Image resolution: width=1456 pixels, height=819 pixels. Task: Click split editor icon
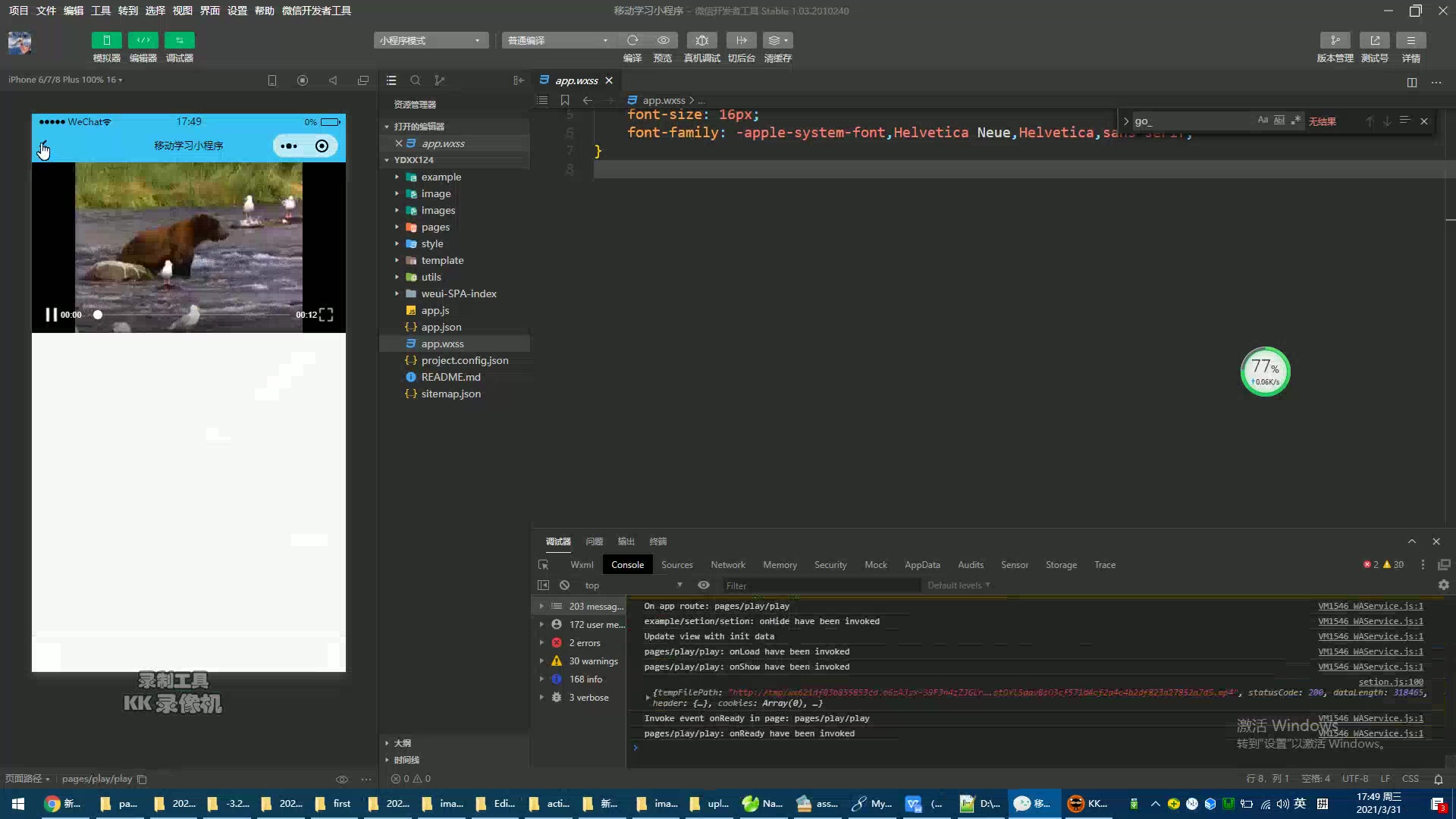pyautogui.click(x=1411, y=82)
